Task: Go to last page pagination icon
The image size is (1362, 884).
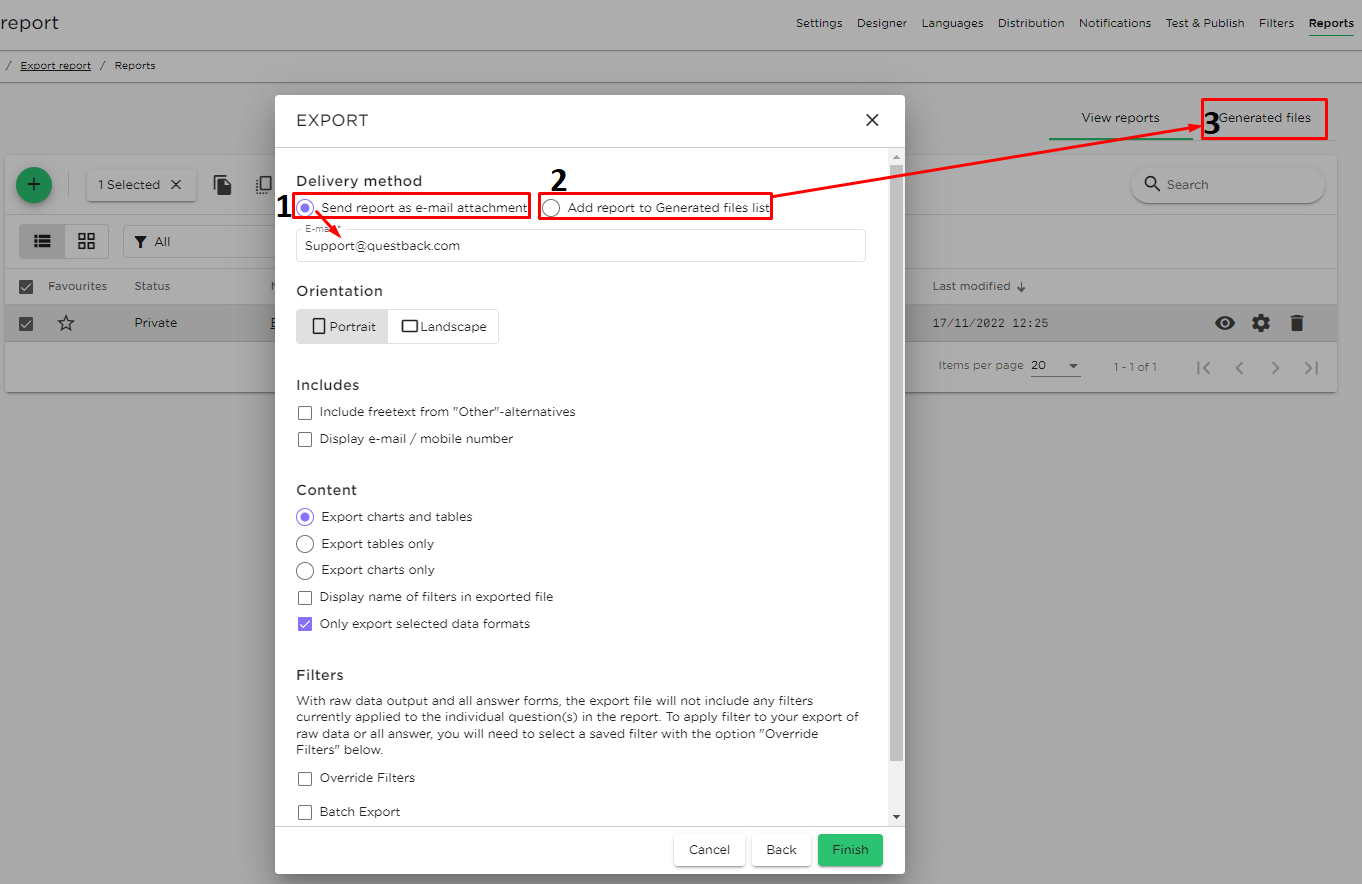Action: point(1311,367)
